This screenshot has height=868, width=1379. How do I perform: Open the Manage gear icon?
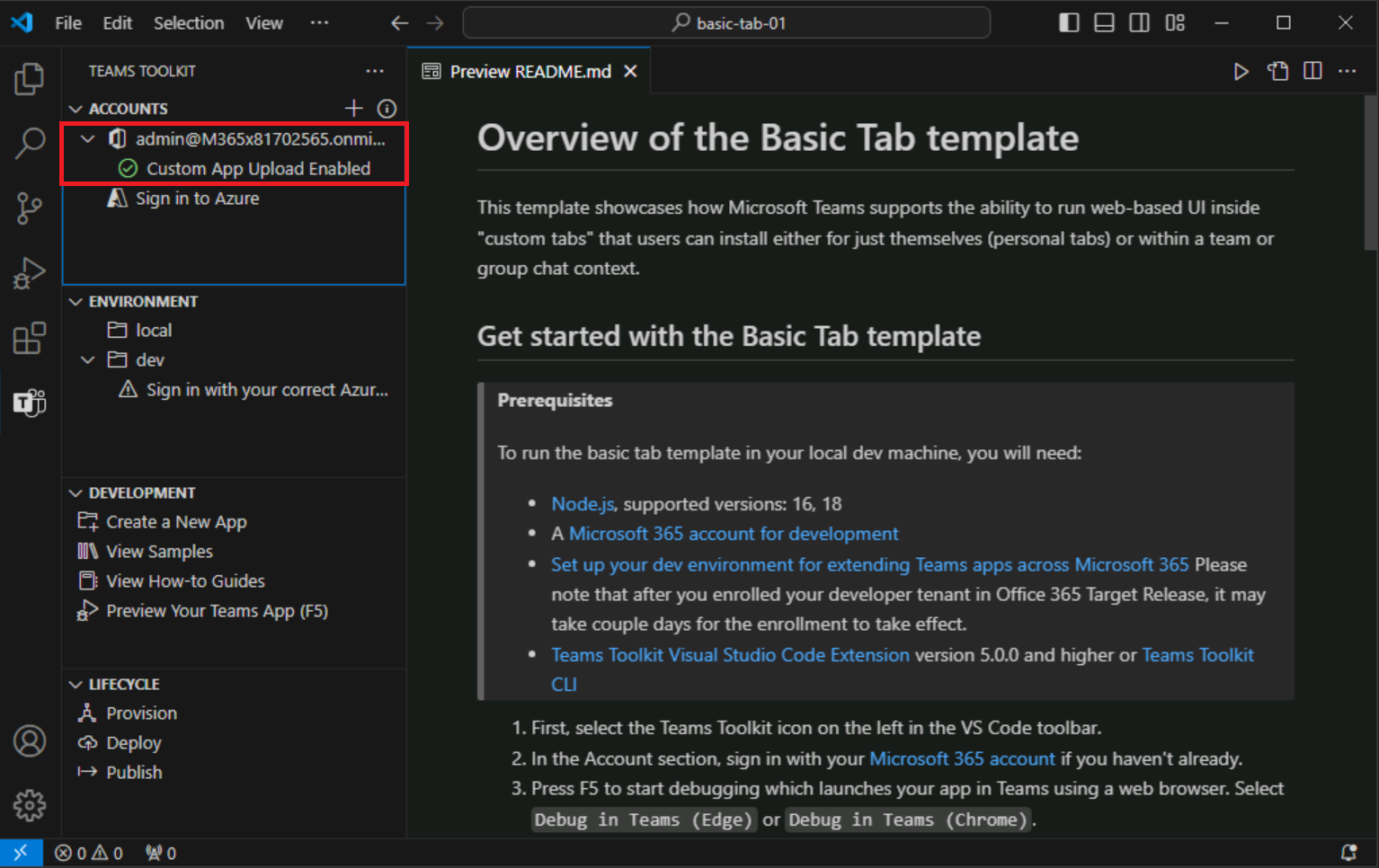point(29,806)
